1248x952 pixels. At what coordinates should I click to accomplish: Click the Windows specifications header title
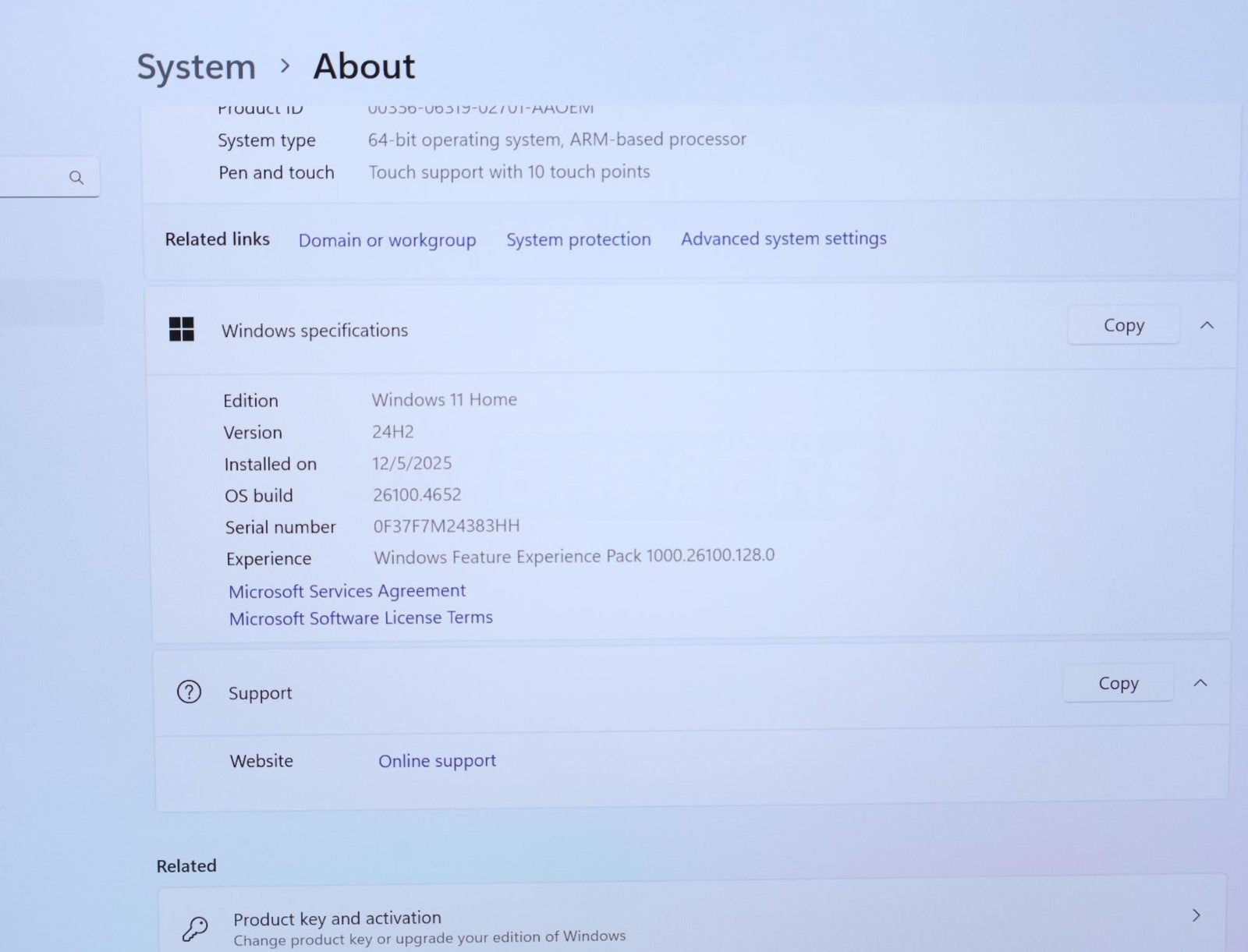tap(314, 331)
